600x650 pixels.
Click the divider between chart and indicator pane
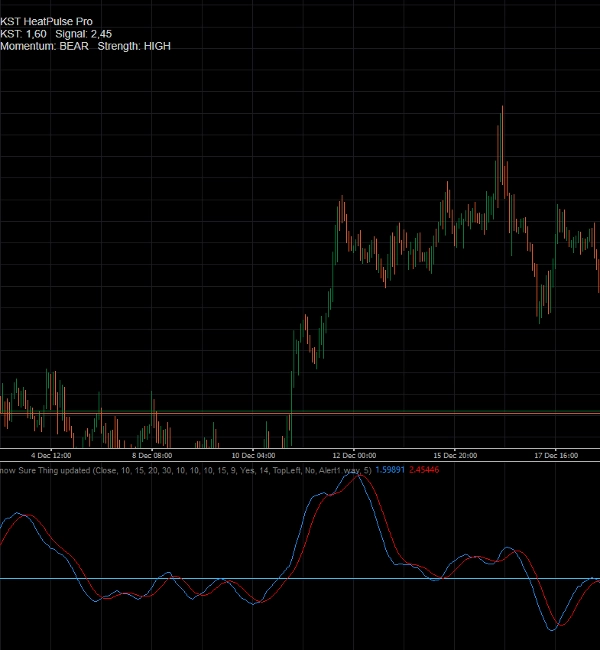tap(300, 462)
